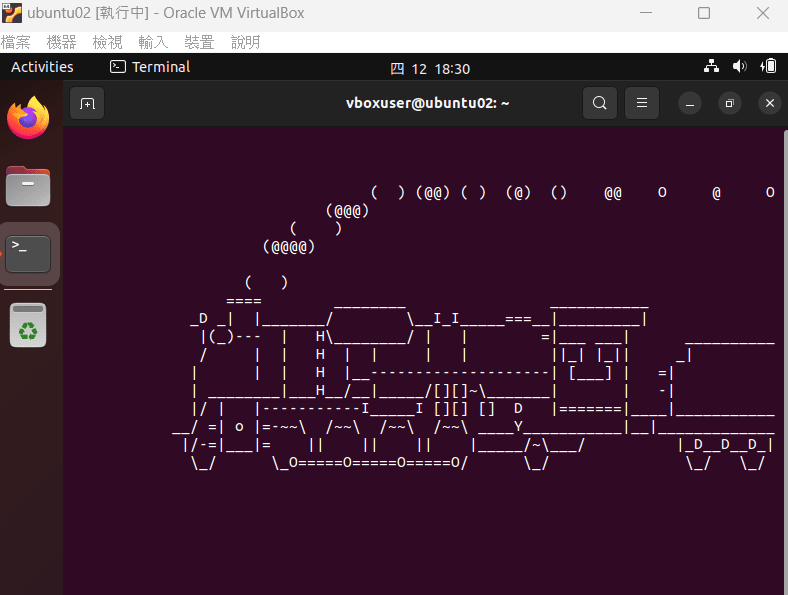This screenshot has height=595, width=788.
Task: Open the 說明 help menu
Action: coord(245,42)
